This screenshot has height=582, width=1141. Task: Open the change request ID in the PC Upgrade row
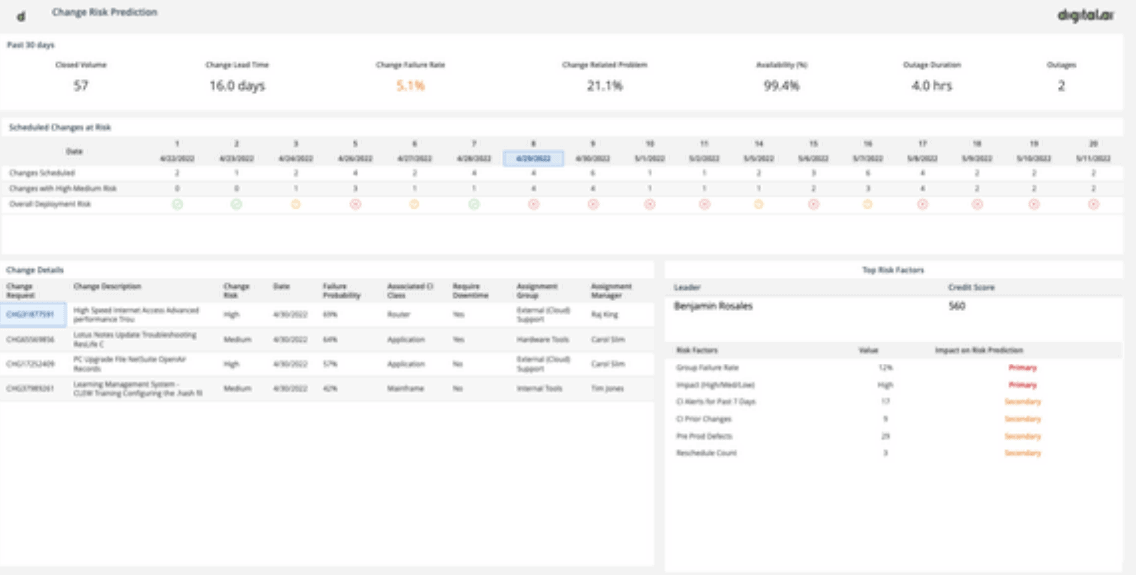[x=31, y=364]
